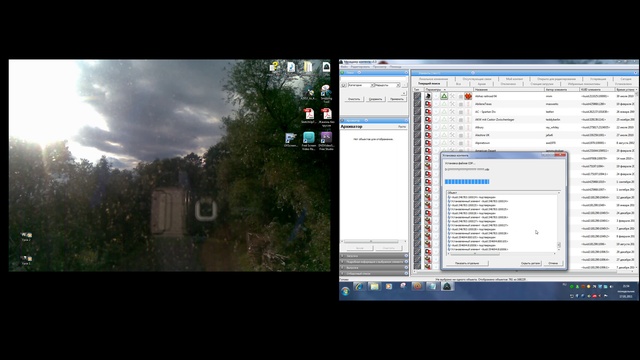Click the Trainz Content Manager taskbar icon

coord(447,287)
